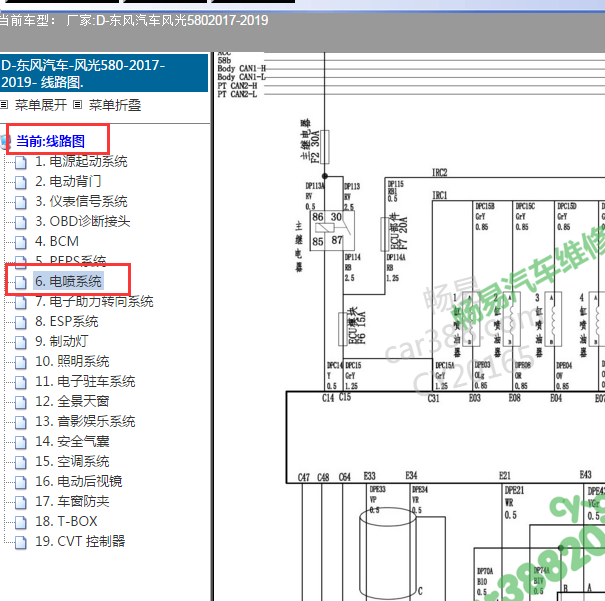The width and height of the screenshot is (605, 601).
Task: Click page icon beside 13. 音影娱乐系统
Action: coord(21,423)
